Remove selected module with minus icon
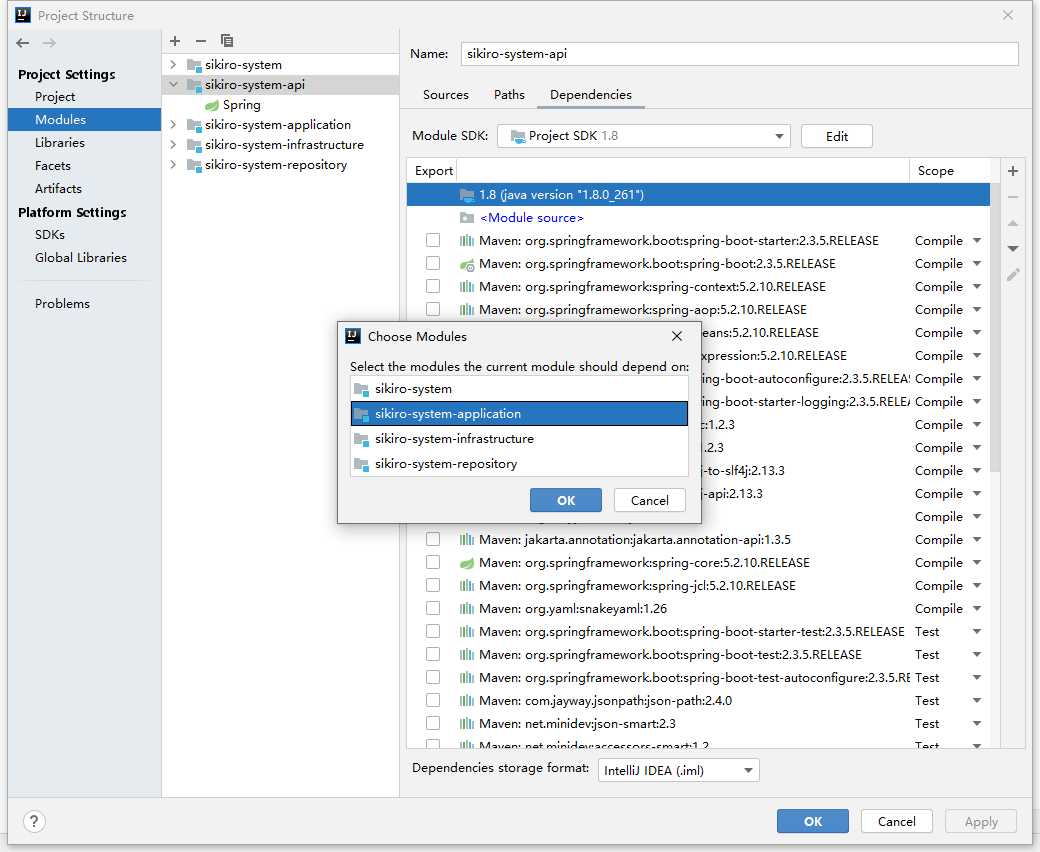 (200, 41)
